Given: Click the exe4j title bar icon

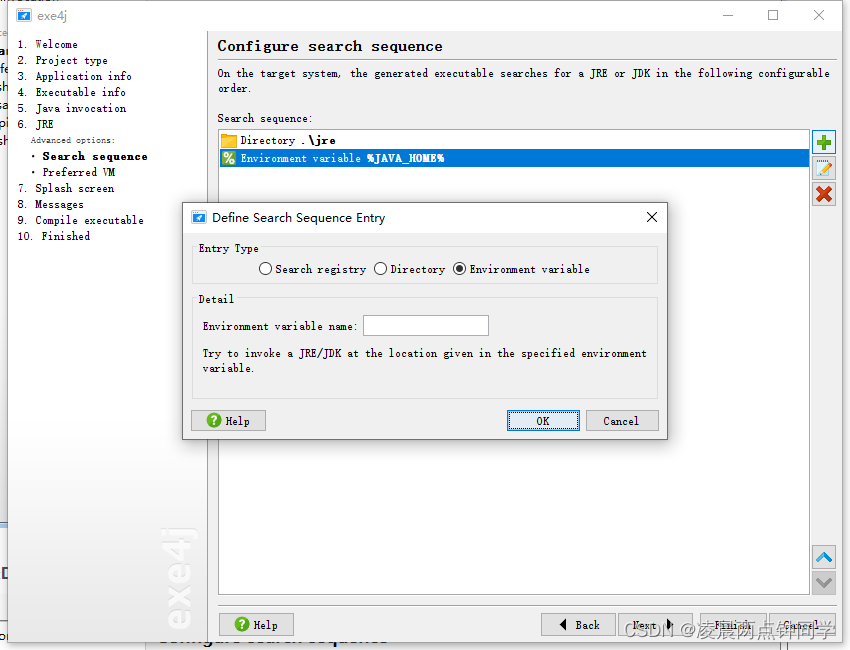Looking at the screenshot, I should [23, 15].
